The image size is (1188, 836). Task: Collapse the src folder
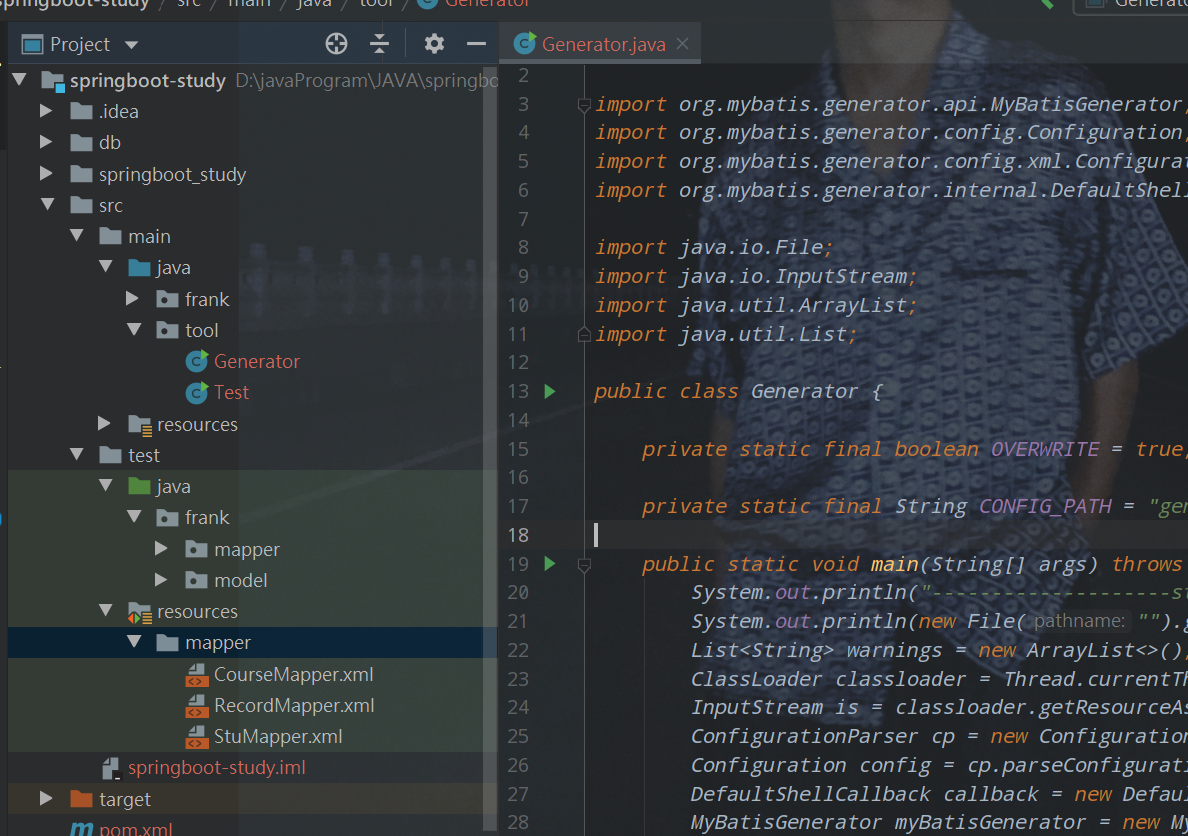click(x=48, y=205)
